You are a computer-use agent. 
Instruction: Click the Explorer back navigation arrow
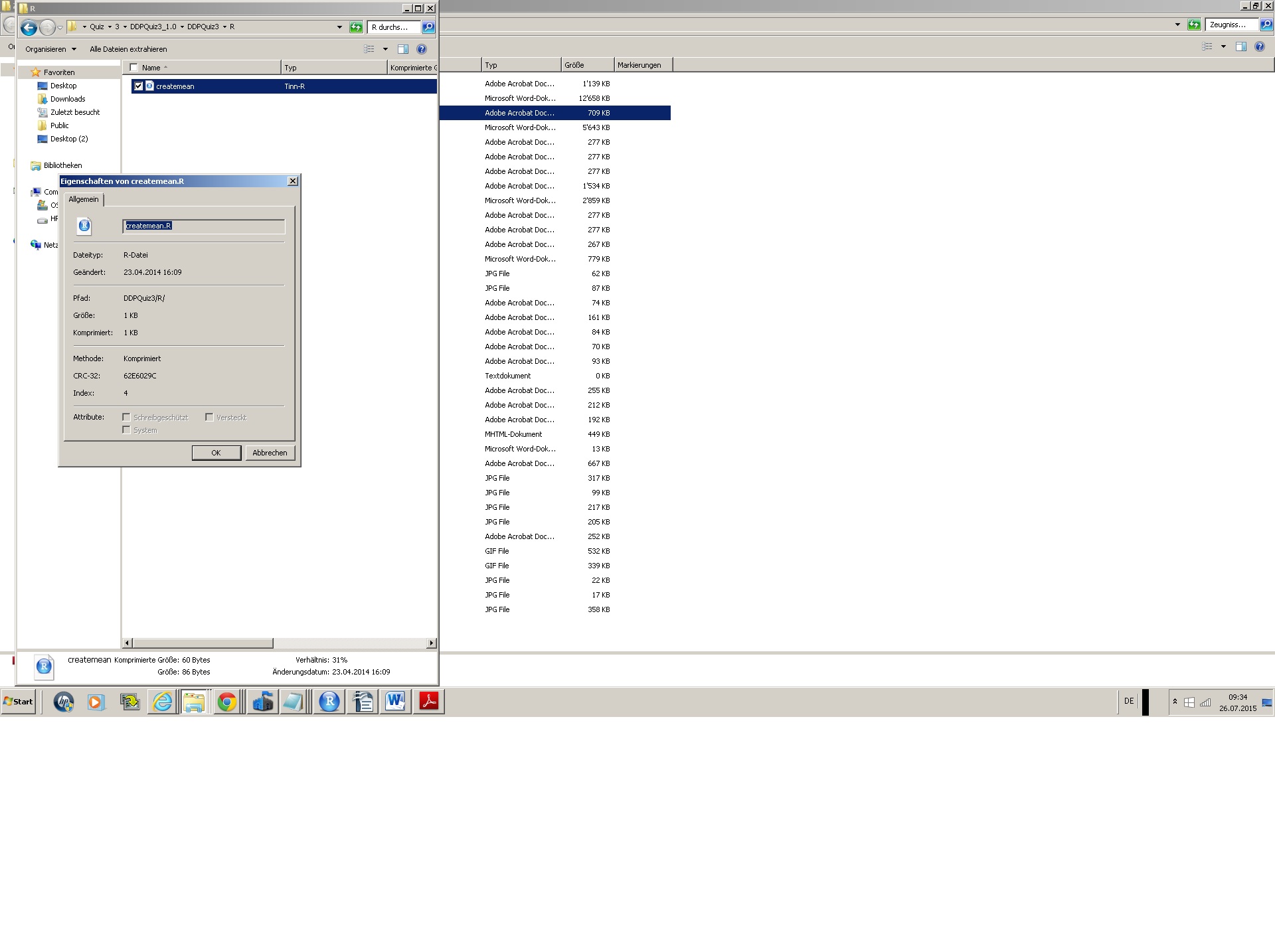coord(28,27)
